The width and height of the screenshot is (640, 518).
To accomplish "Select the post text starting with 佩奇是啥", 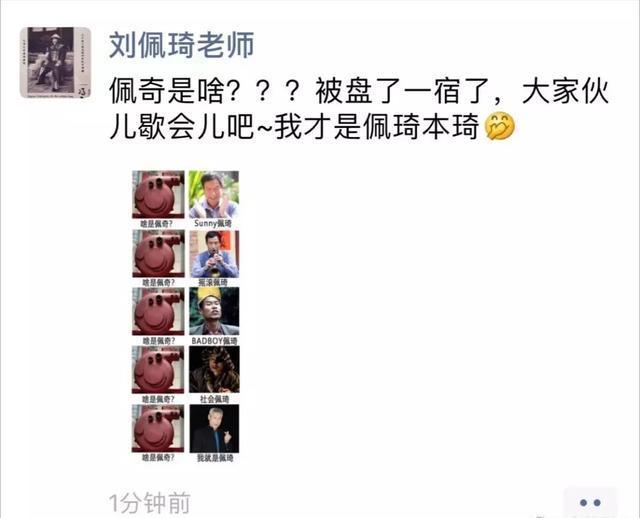I will coord(359,109).
